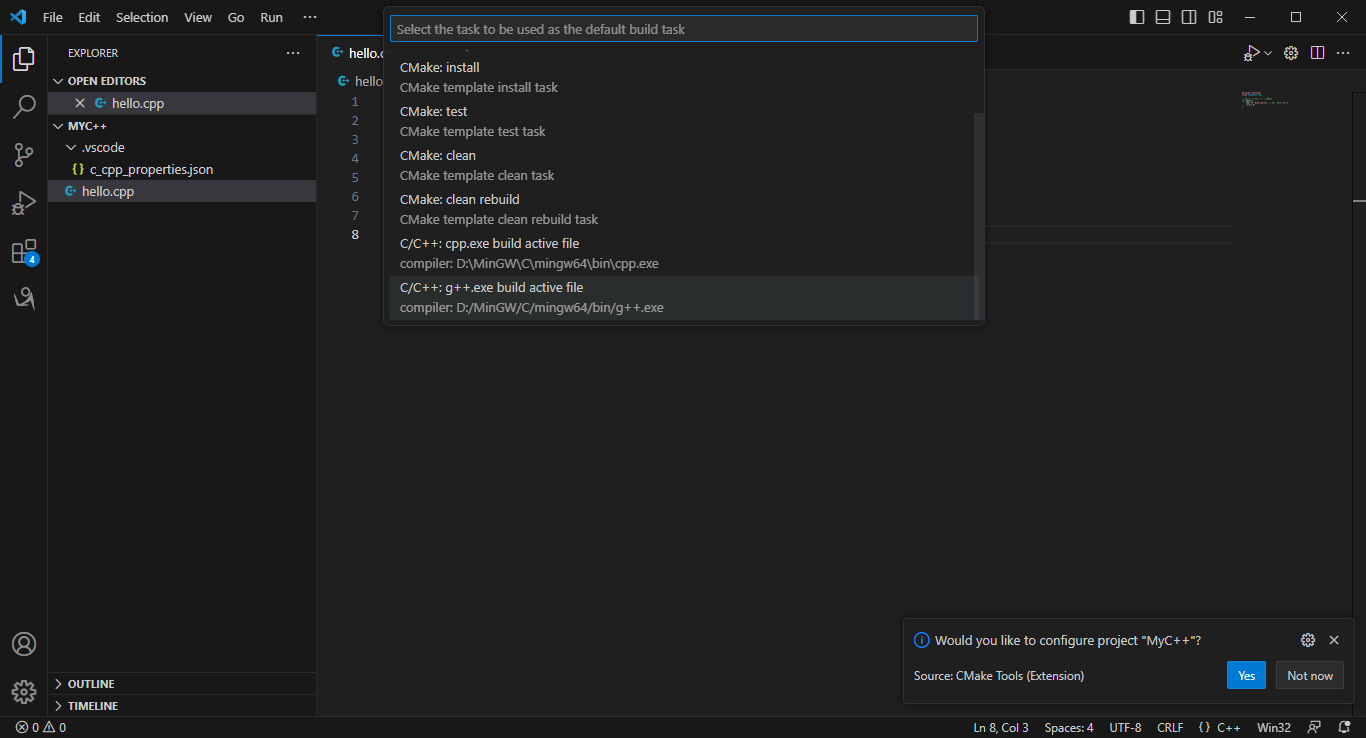The height and width of the screenshot is (738, 1366).
Task: Open Customize Layout button
Action: pyautogui.click(x=1215, y=17)
